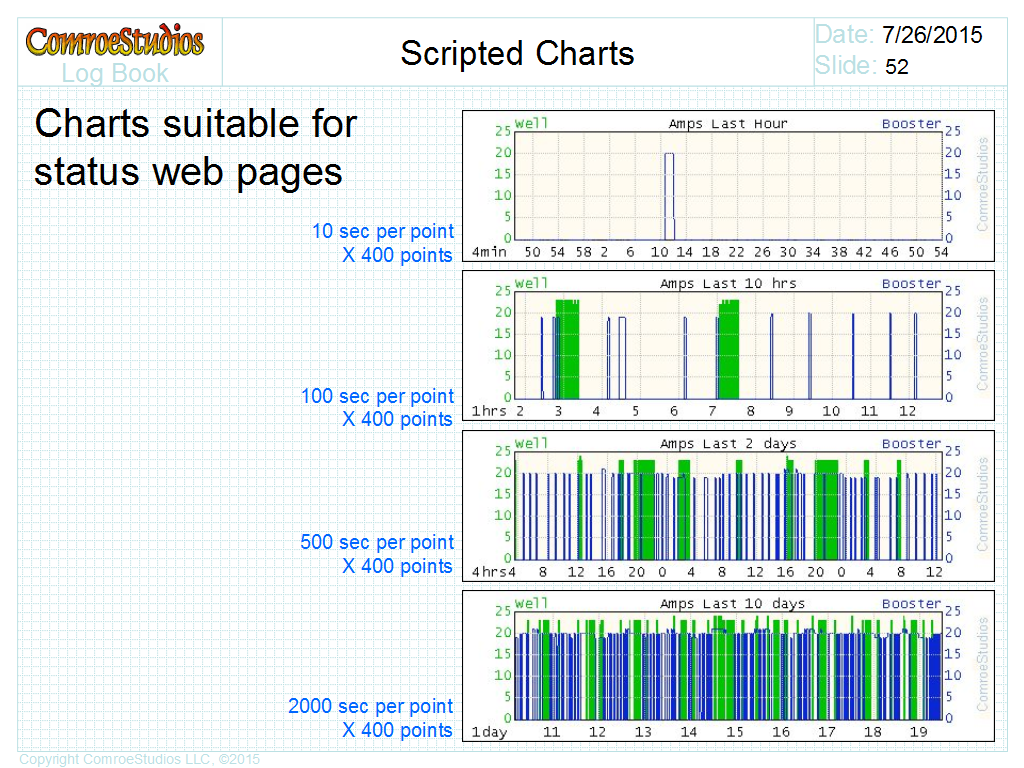Open the Amps Last 10 days chart
The width and height of the screenshot is (1024, 768).
[728, 666]
